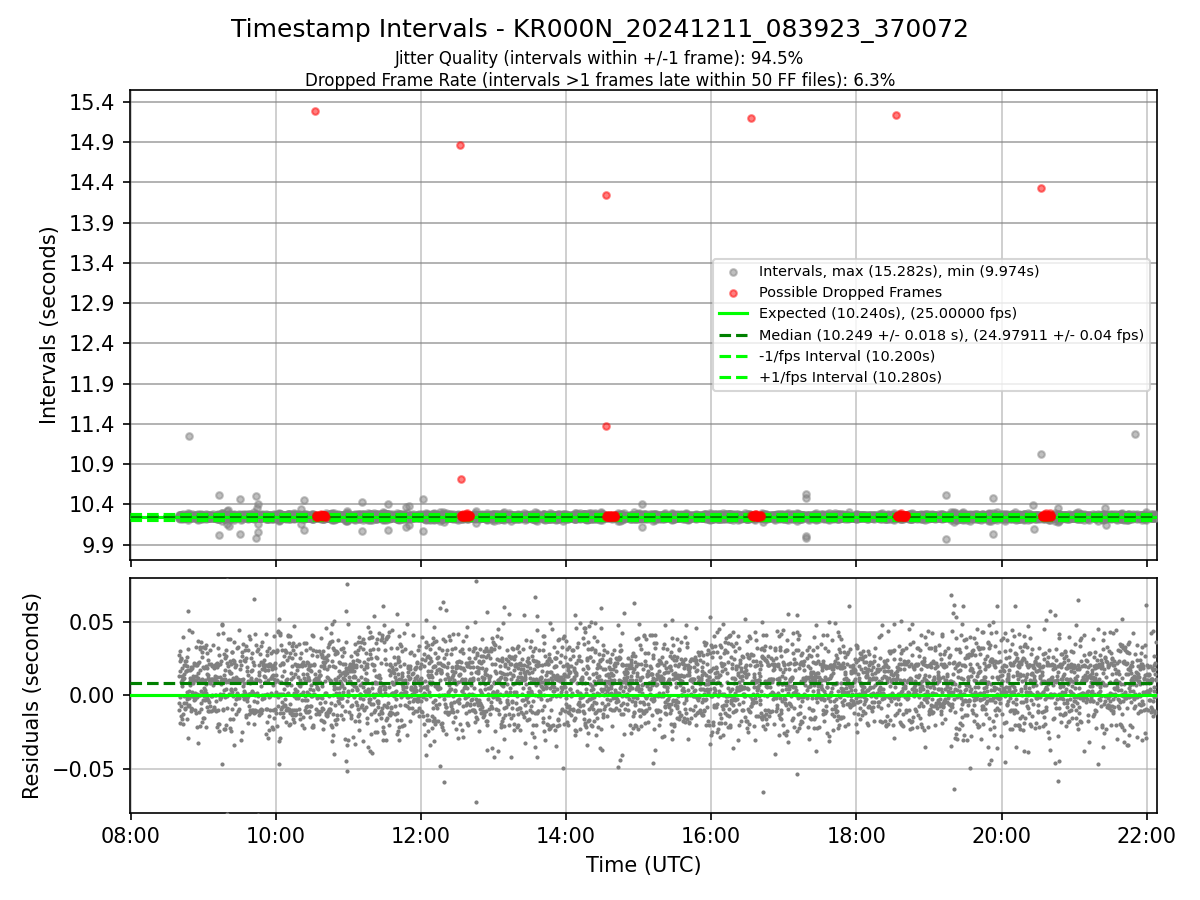Screen dimensions: 1200x900
Task: Select the 'Jitter Quality' 94.5% subtitle line
Action: pyautogui.click(x=600, y=58)
